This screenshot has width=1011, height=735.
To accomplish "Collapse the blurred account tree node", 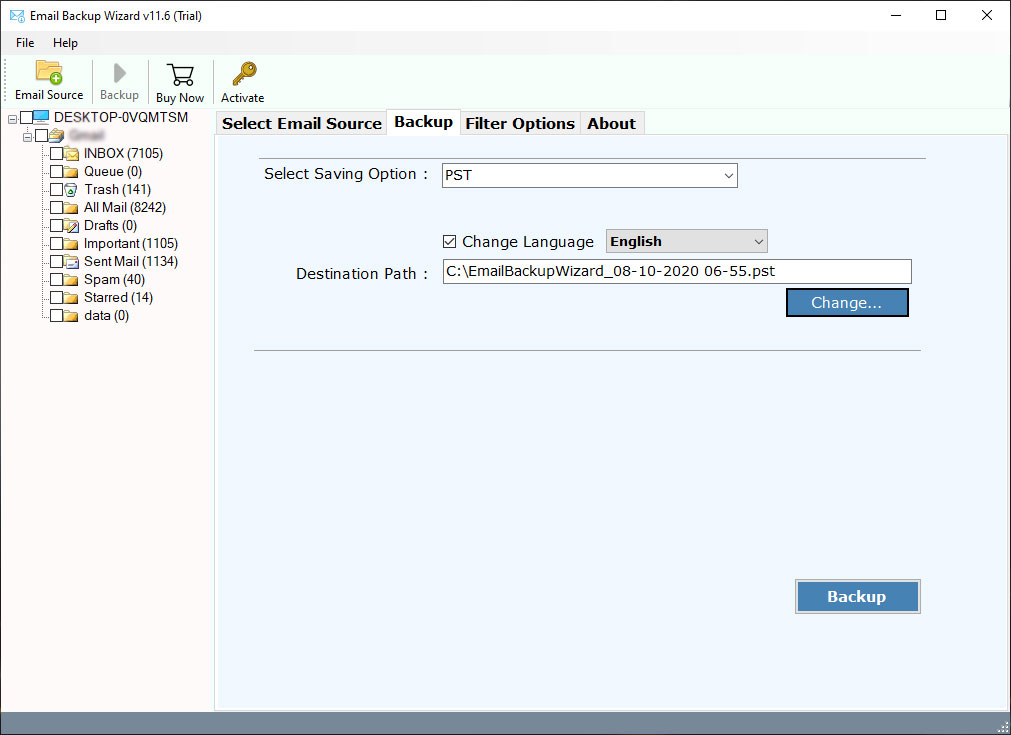I will coord(27,137).
